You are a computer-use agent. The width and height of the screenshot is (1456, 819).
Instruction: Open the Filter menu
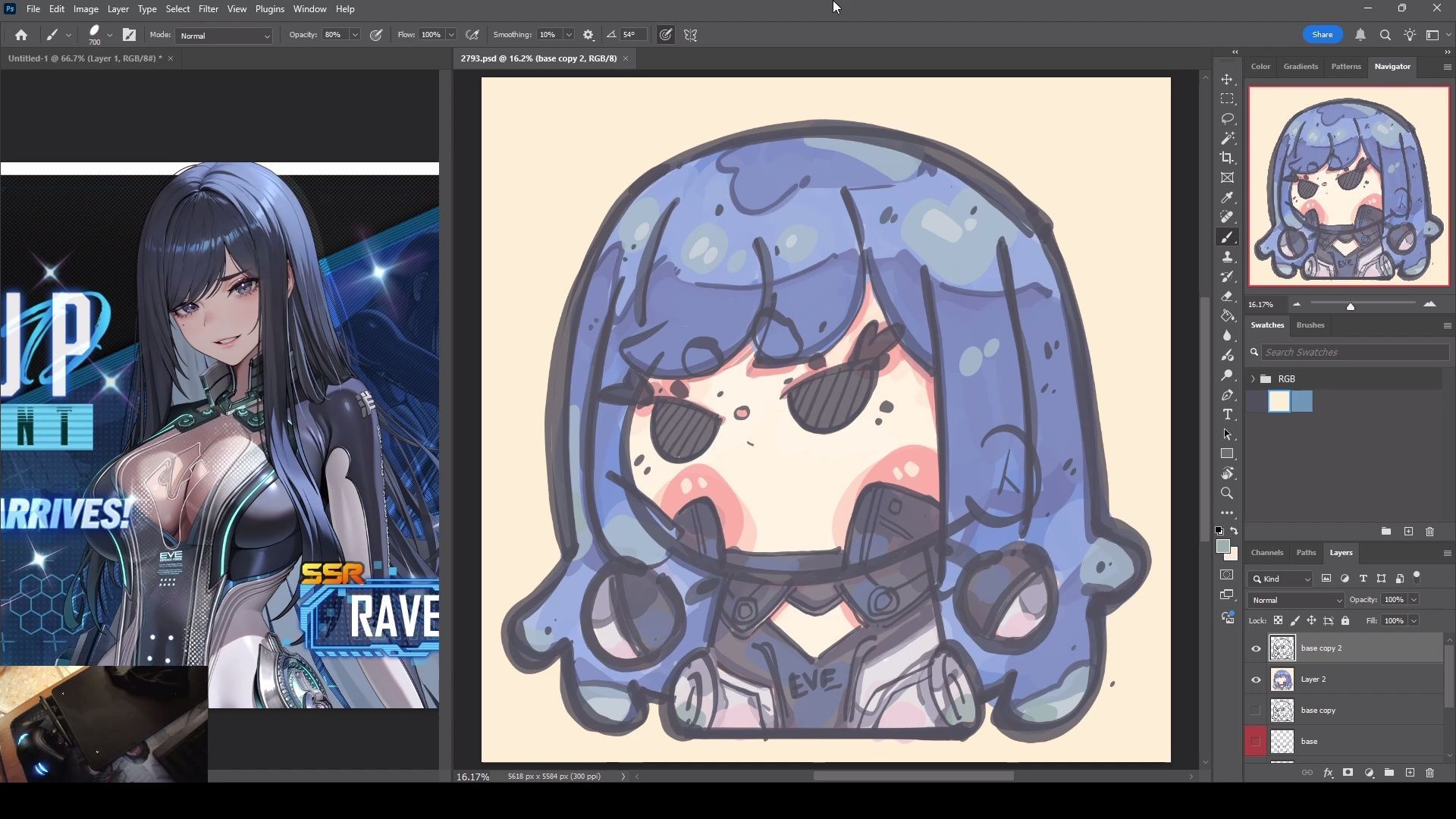click(208, 9)
